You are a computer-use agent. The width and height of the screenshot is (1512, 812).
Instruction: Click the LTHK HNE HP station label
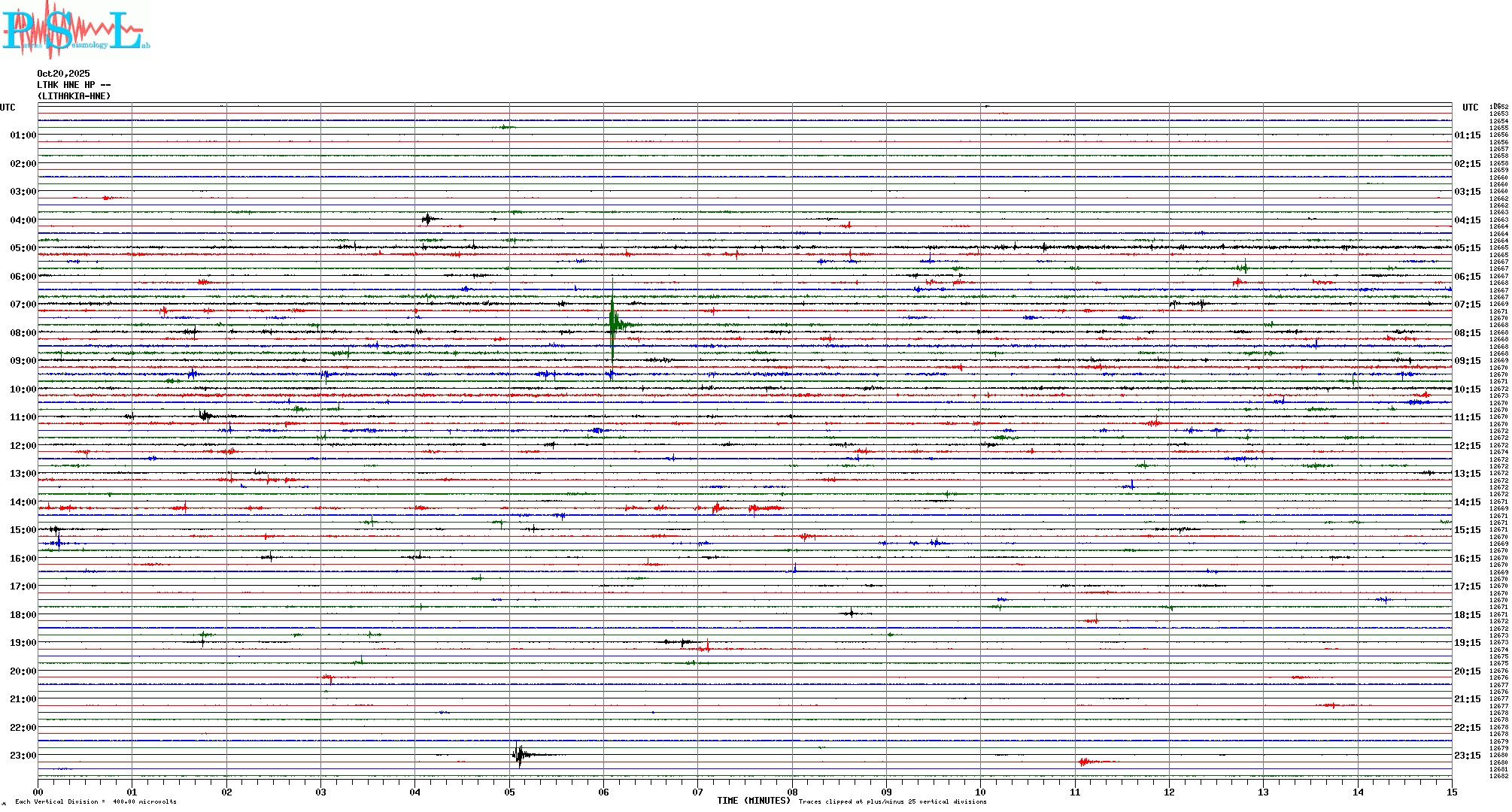pyautogui.click(x=73, y=85)
